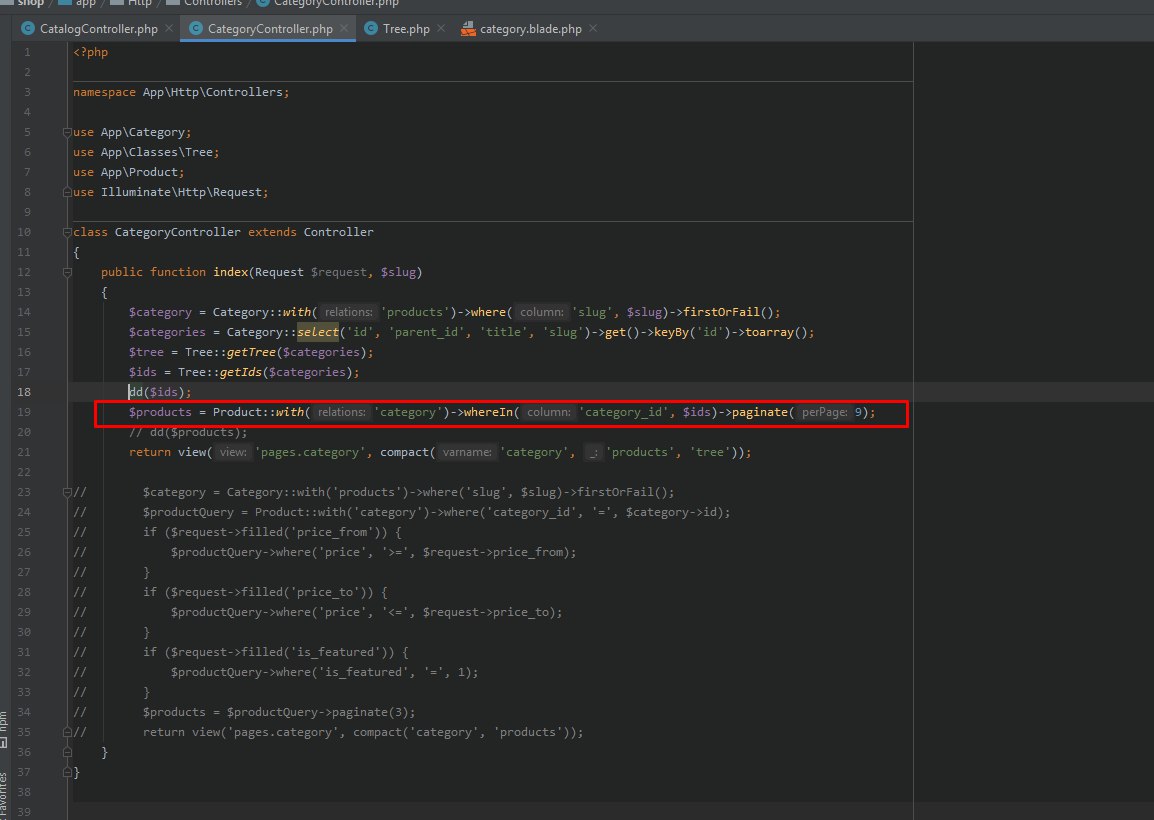Click 'paginate' on line 19
The image size is (1154, 820).
[x=760, y=412]
